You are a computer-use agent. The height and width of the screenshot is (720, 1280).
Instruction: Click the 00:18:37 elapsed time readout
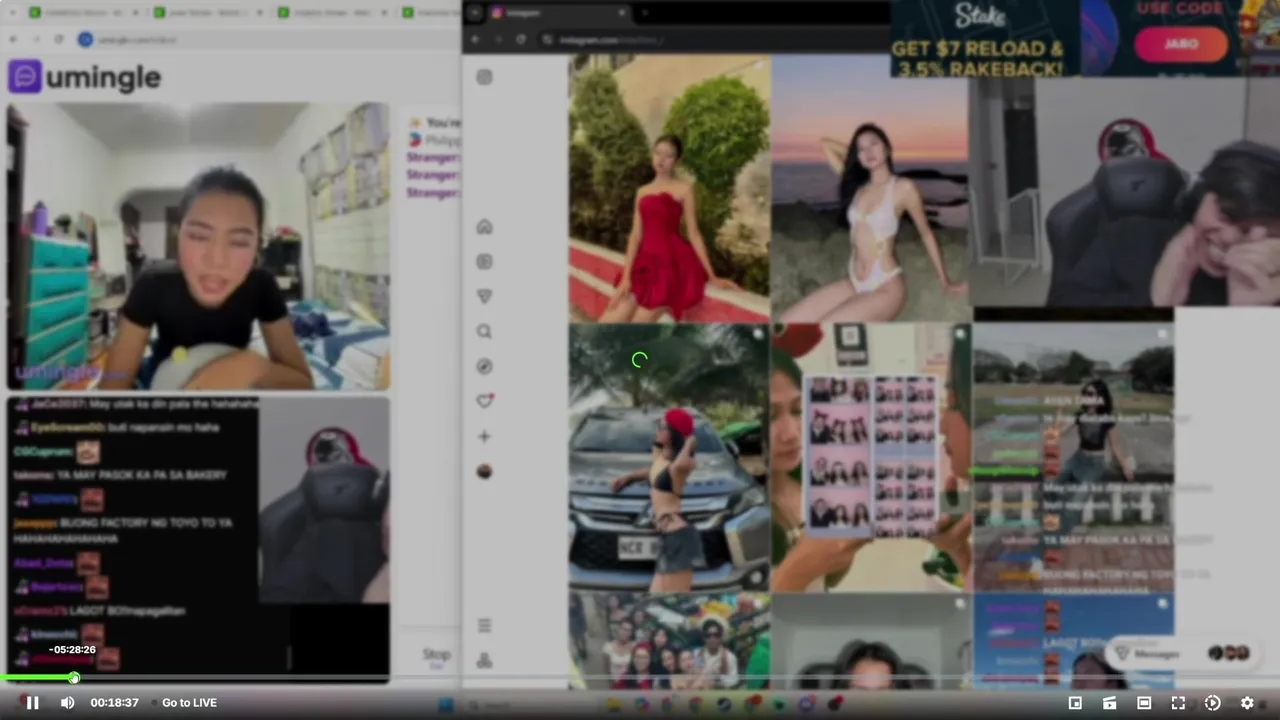(114, 703)
